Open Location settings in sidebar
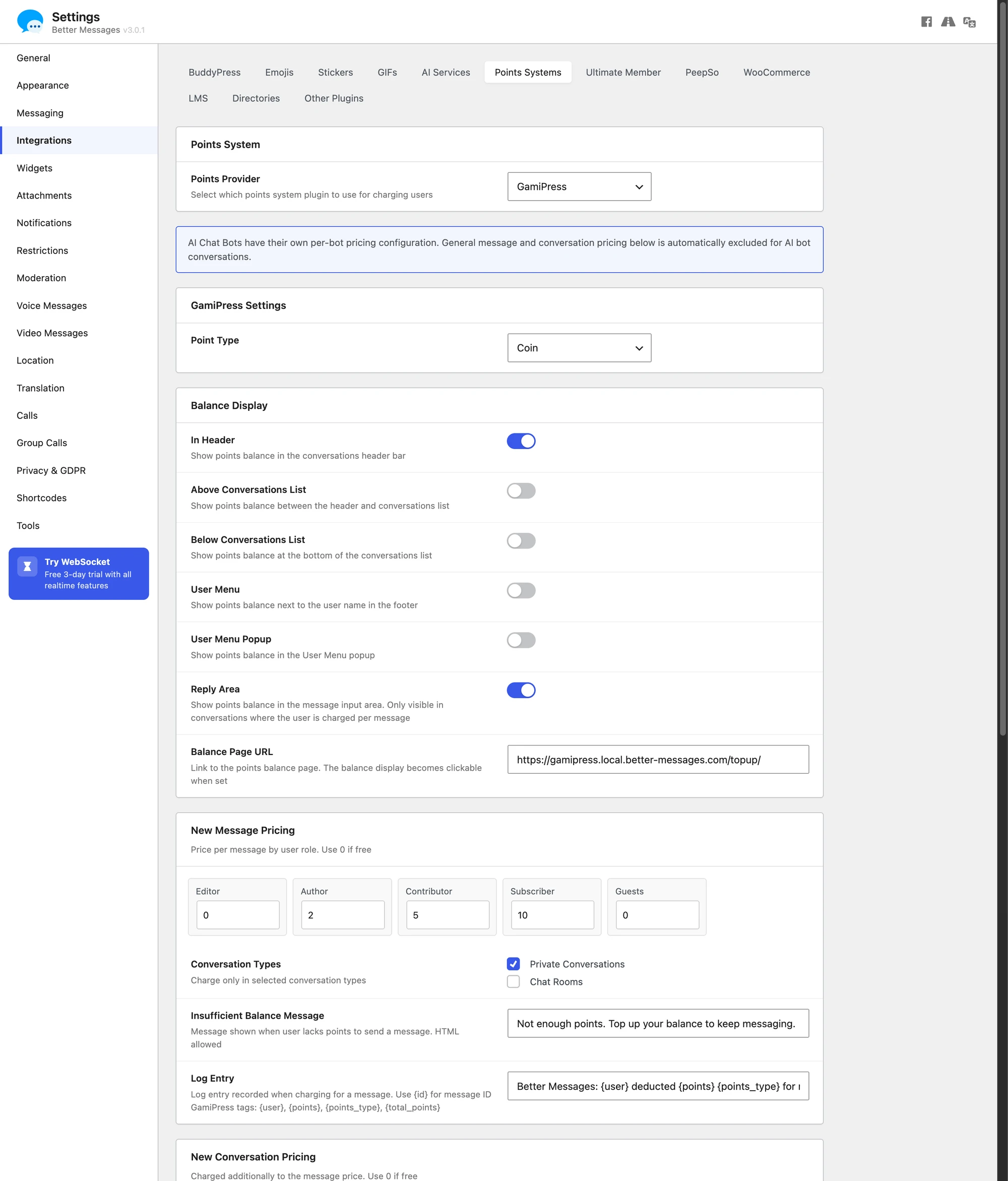 (79, 360)
